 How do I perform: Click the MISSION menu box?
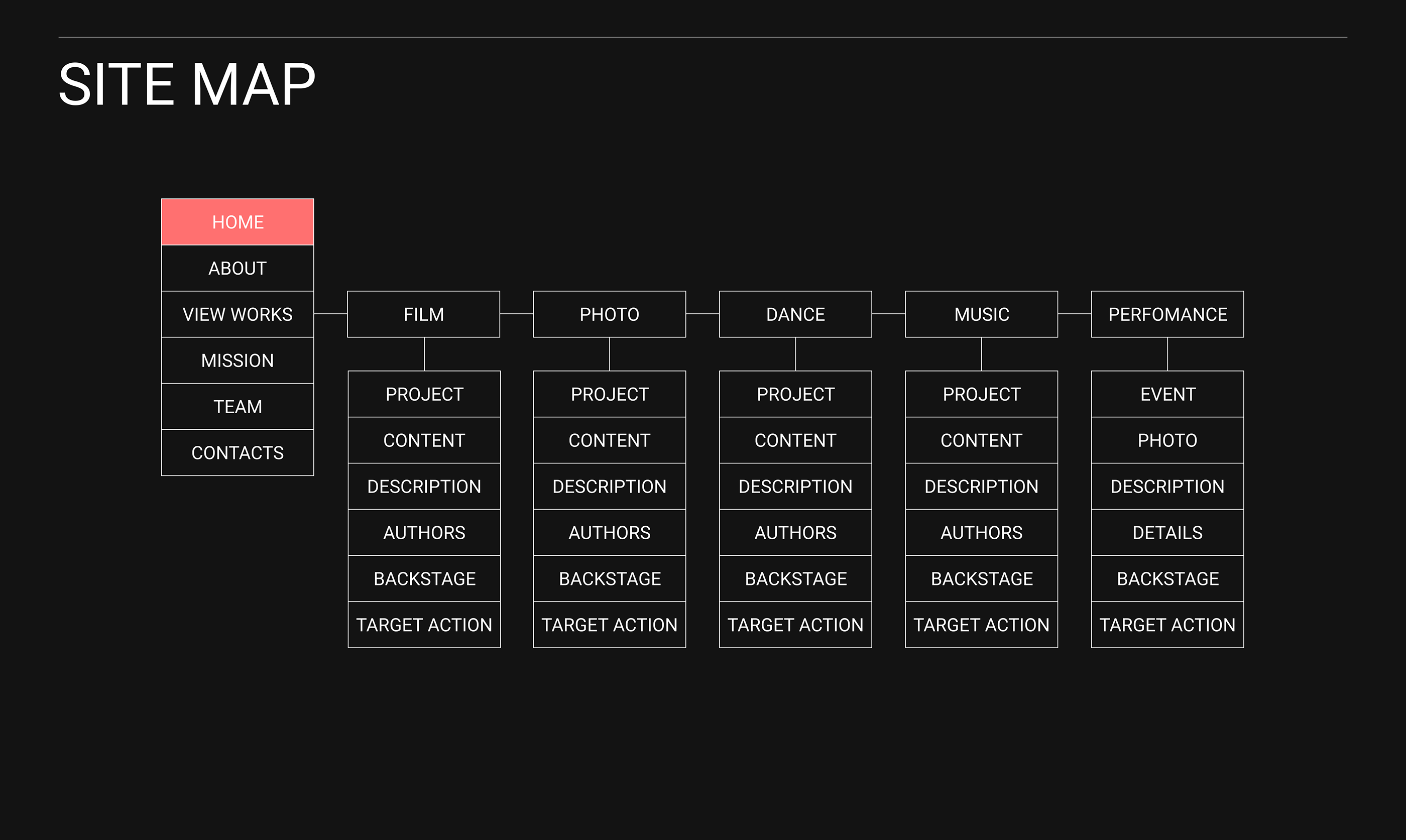pos(237,361)
